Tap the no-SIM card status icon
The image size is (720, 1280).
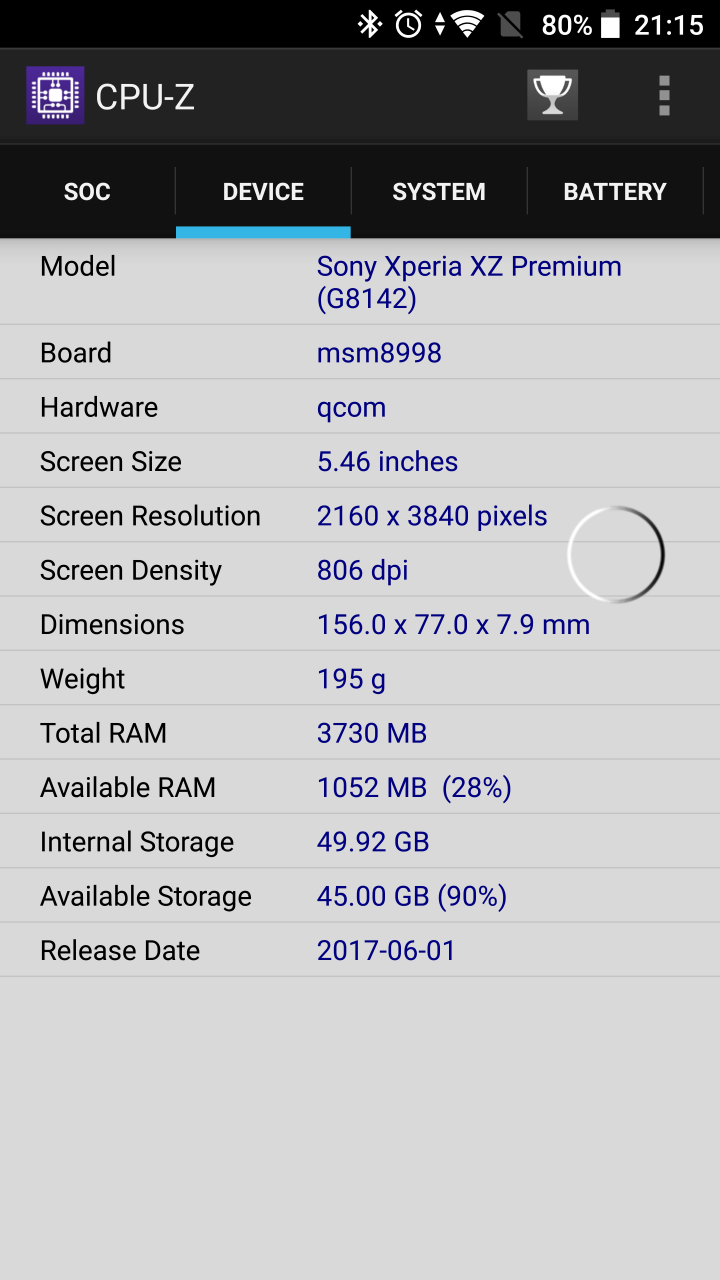[x=511, y=24]
